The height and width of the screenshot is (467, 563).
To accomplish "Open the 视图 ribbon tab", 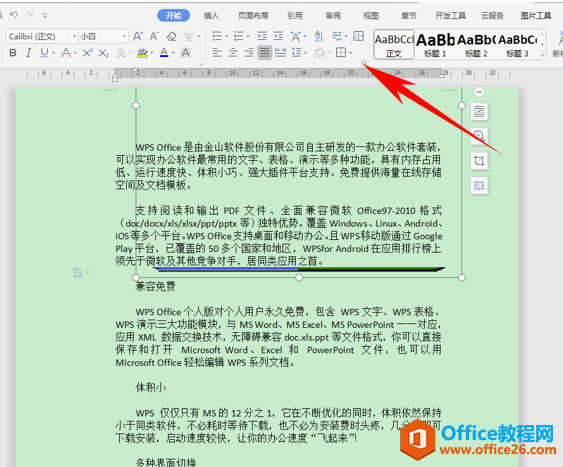I will [371, 15].
